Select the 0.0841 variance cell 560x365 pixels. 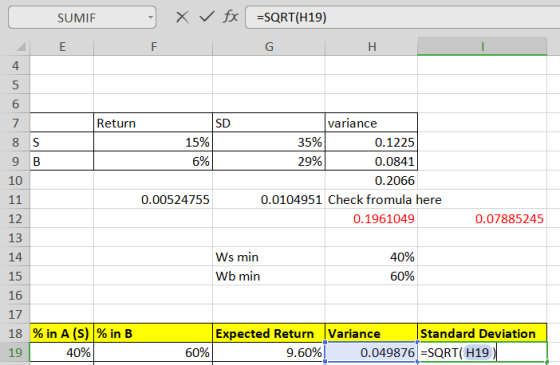tap(371, 161)
